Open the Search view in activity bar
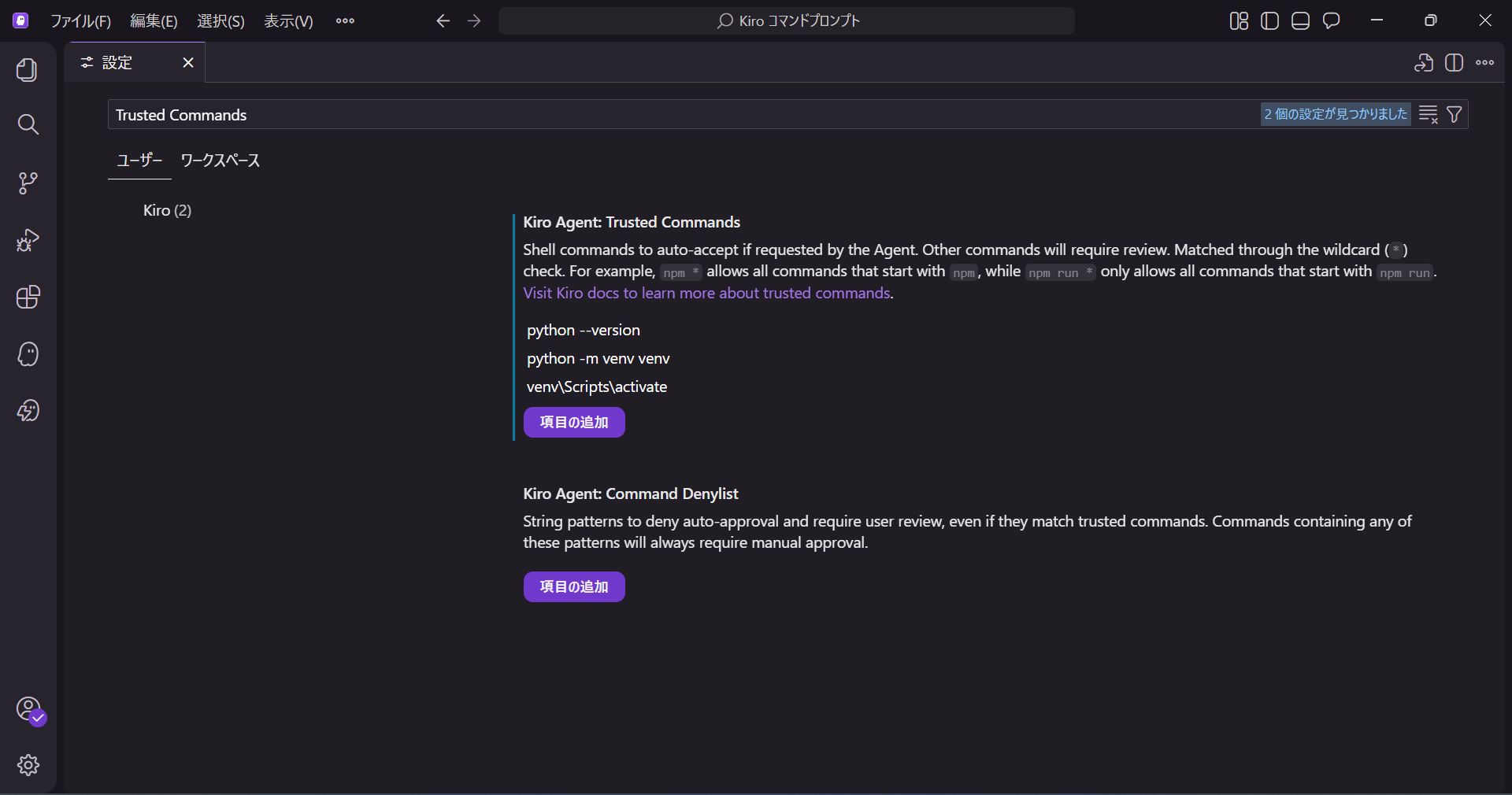The height and width of the screenshot is (795, 1512). click(28, 124)
